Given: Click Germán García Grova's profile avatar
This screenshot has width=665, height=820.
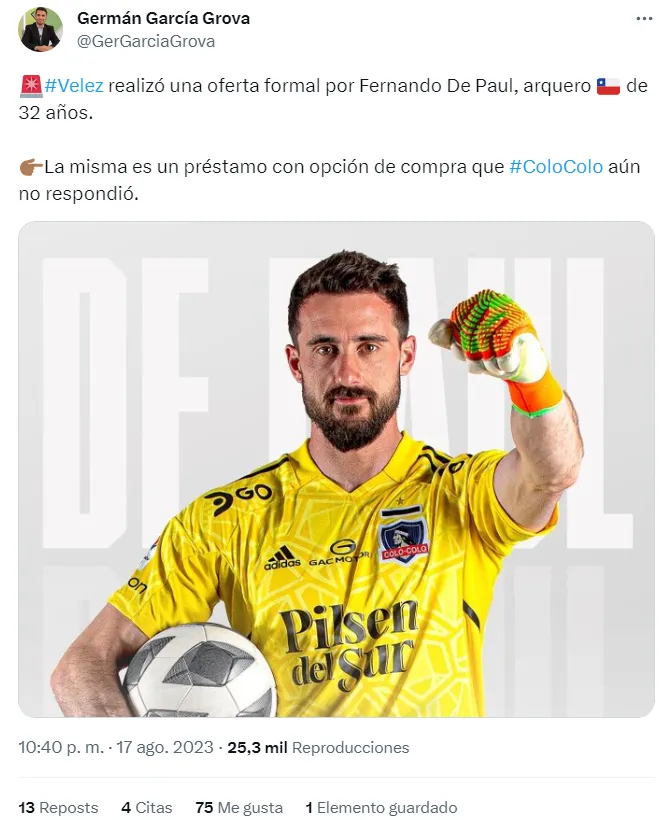Looking at the screenshot, I should point(40,30).
